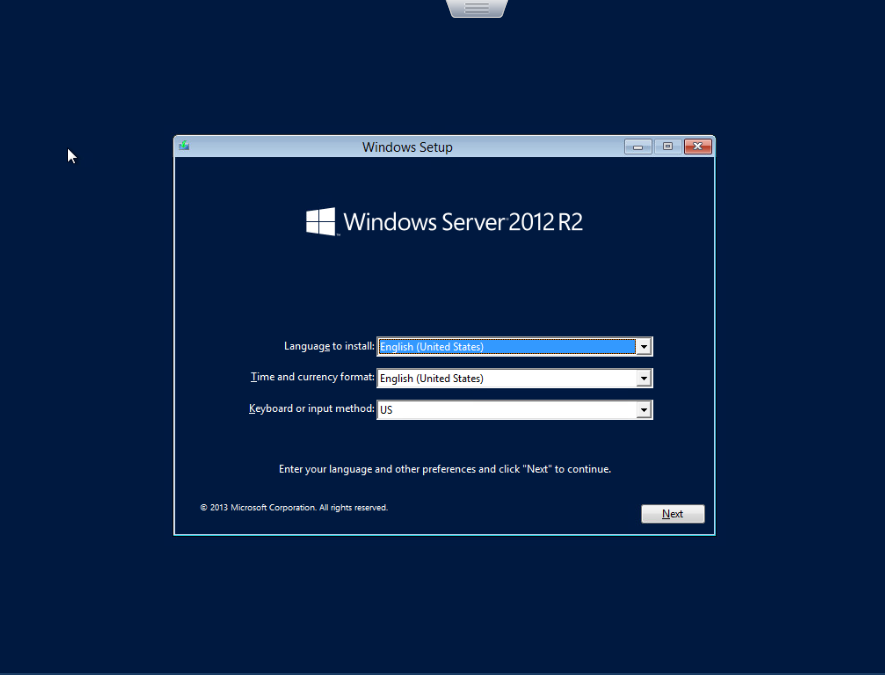The height and width of the screenshot is (675, 885).
Task: Minimize the Windows Setup window
Action: [638, 147]
